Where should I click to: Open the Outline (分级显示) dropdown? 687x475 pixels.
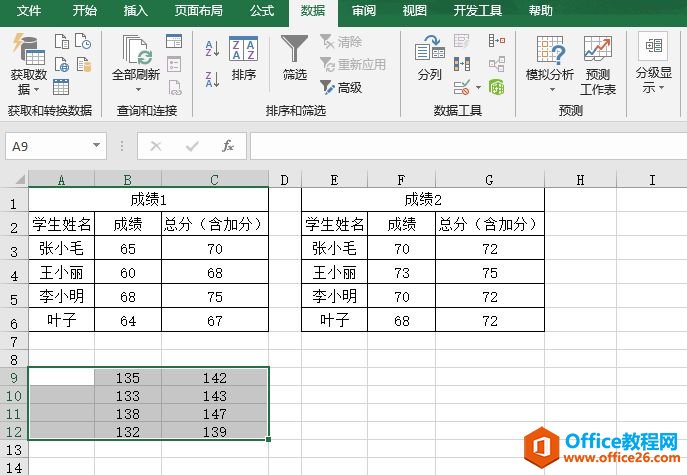click(653, 64)
